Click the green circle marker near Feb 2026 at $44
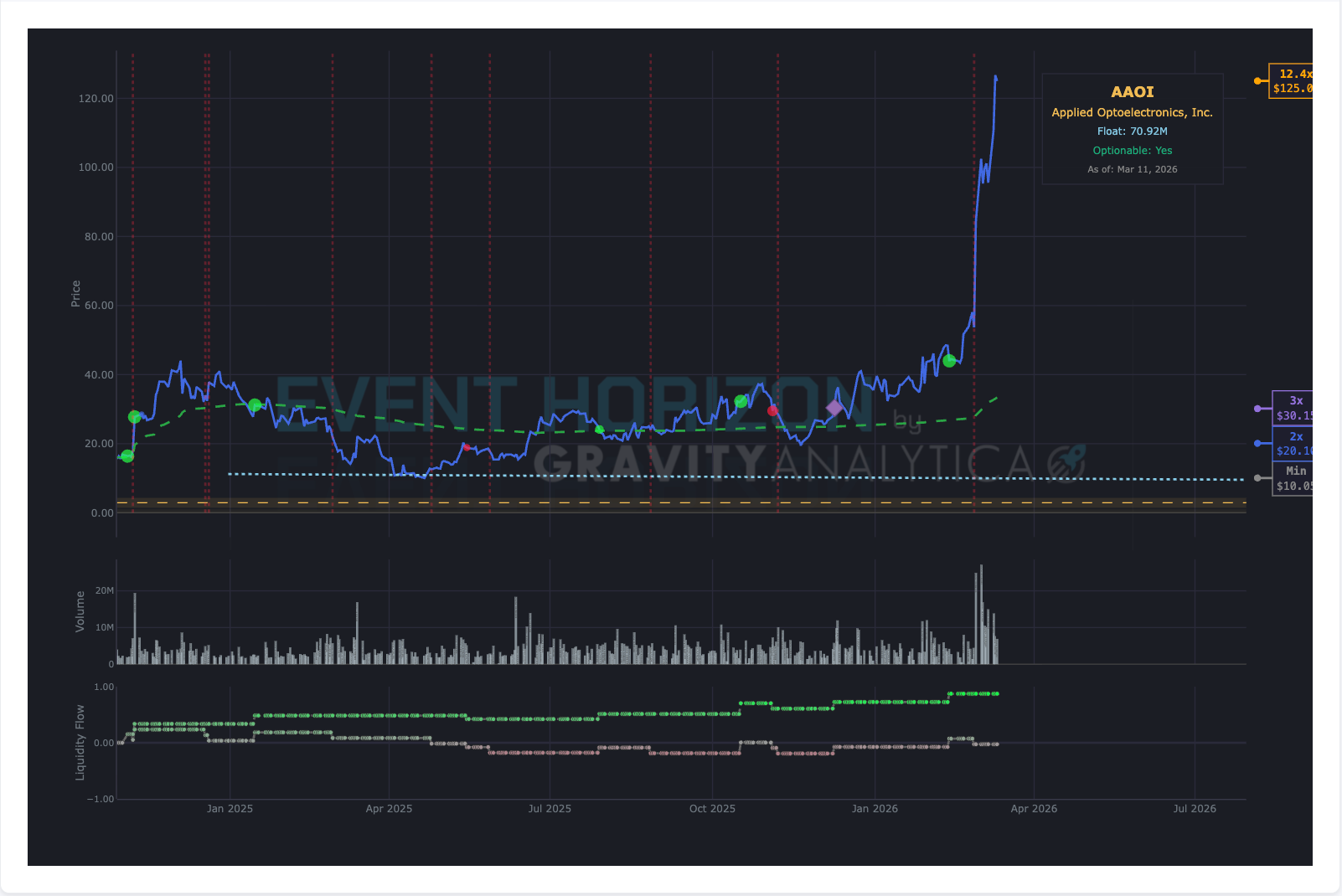 point(949,361)
